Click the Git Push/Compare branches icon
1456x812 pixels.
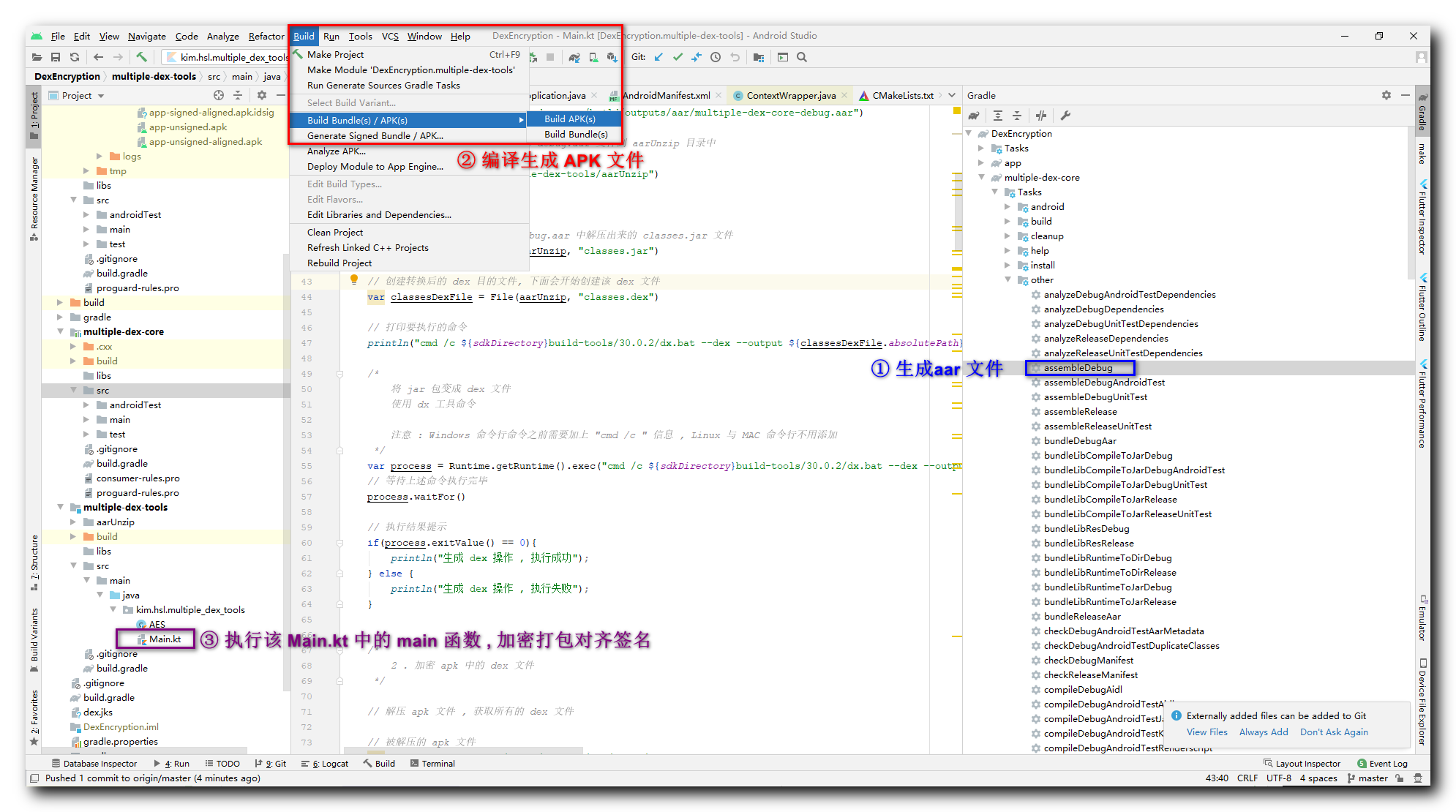coord(697,57)
